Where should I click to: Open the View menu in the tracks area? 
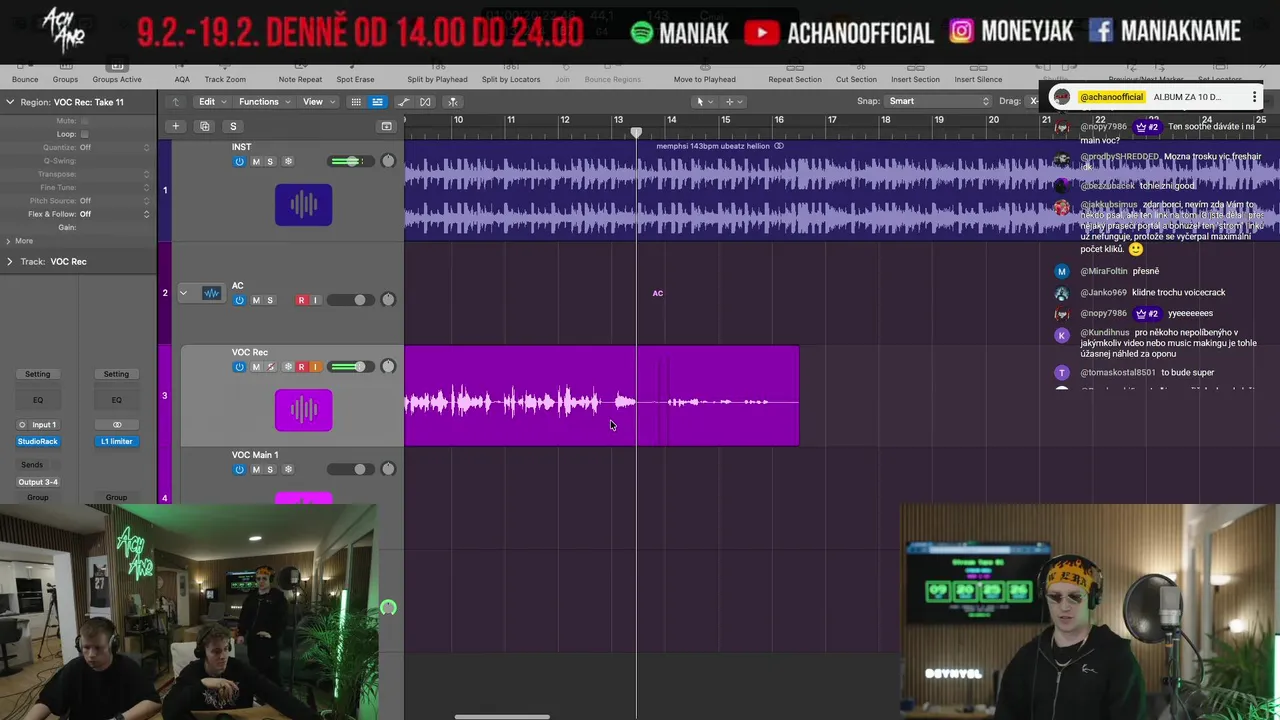click(x=318, y=101)
